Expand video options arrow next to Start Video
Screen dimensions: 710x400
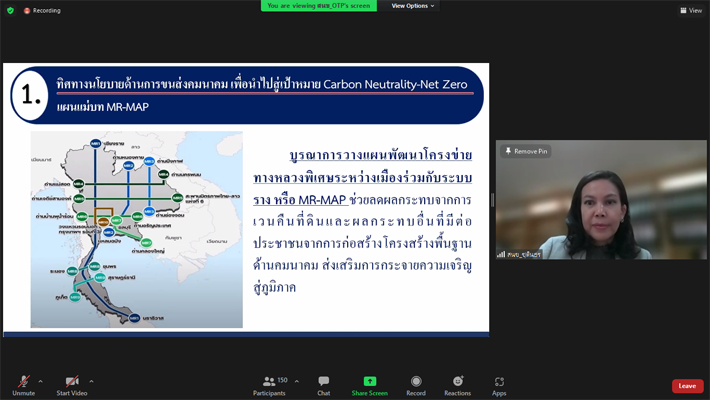(x=91, y=381)
